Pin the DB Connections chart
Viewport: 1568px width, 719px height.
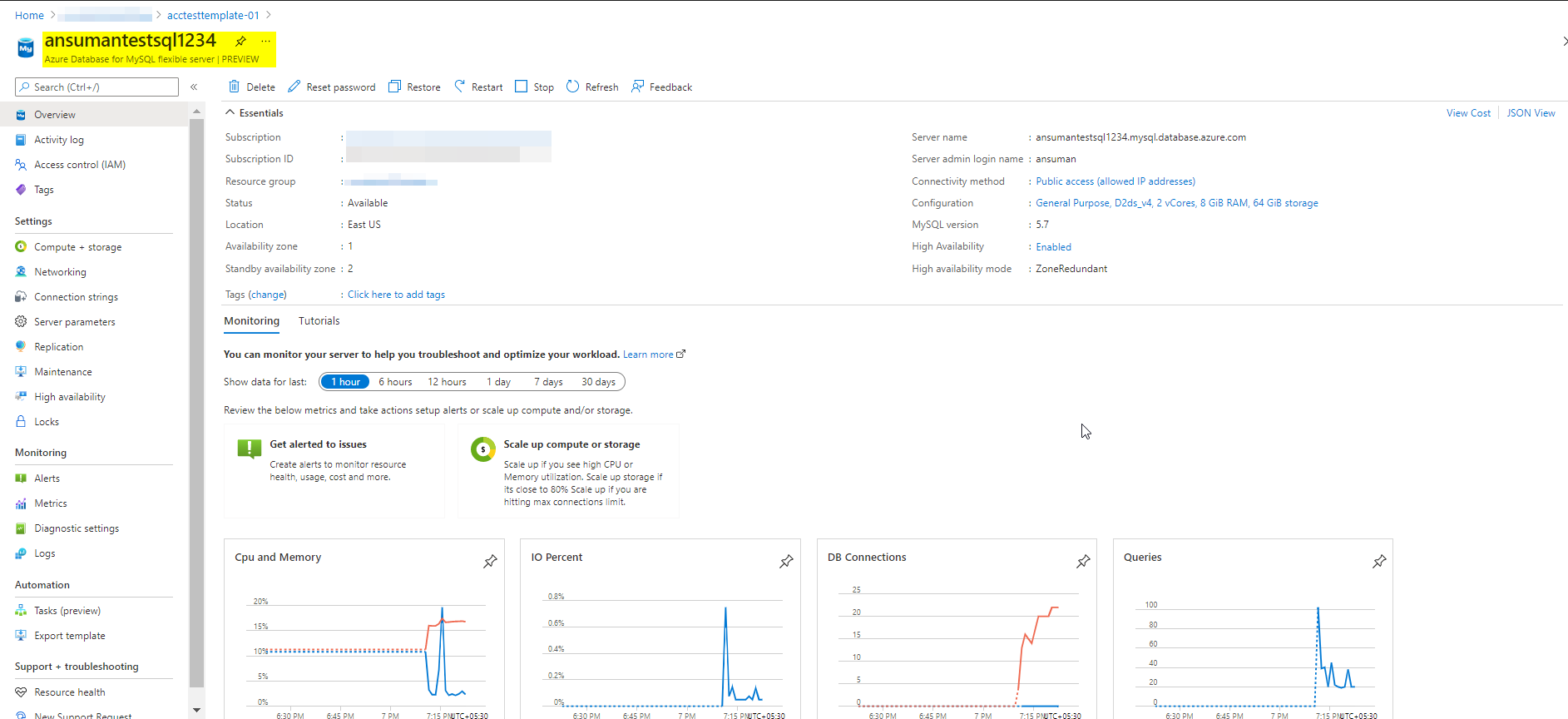click(1083, 562)
